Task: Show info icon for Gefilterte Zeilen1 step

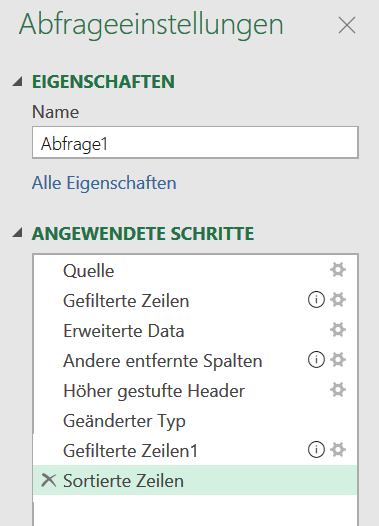Action: [316, 450]
